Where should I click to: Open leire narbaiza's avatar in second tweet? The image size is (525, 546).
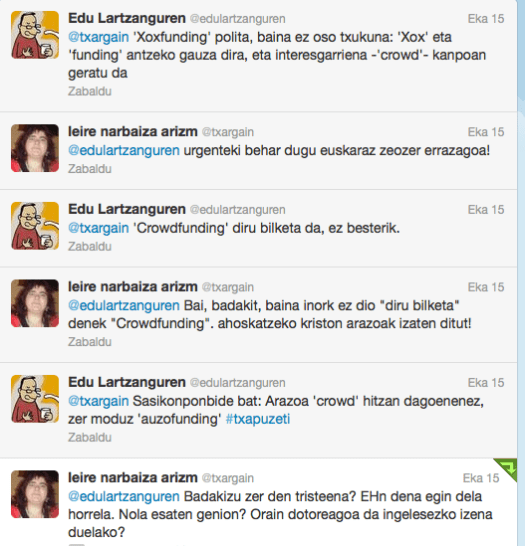click(35, 148)
